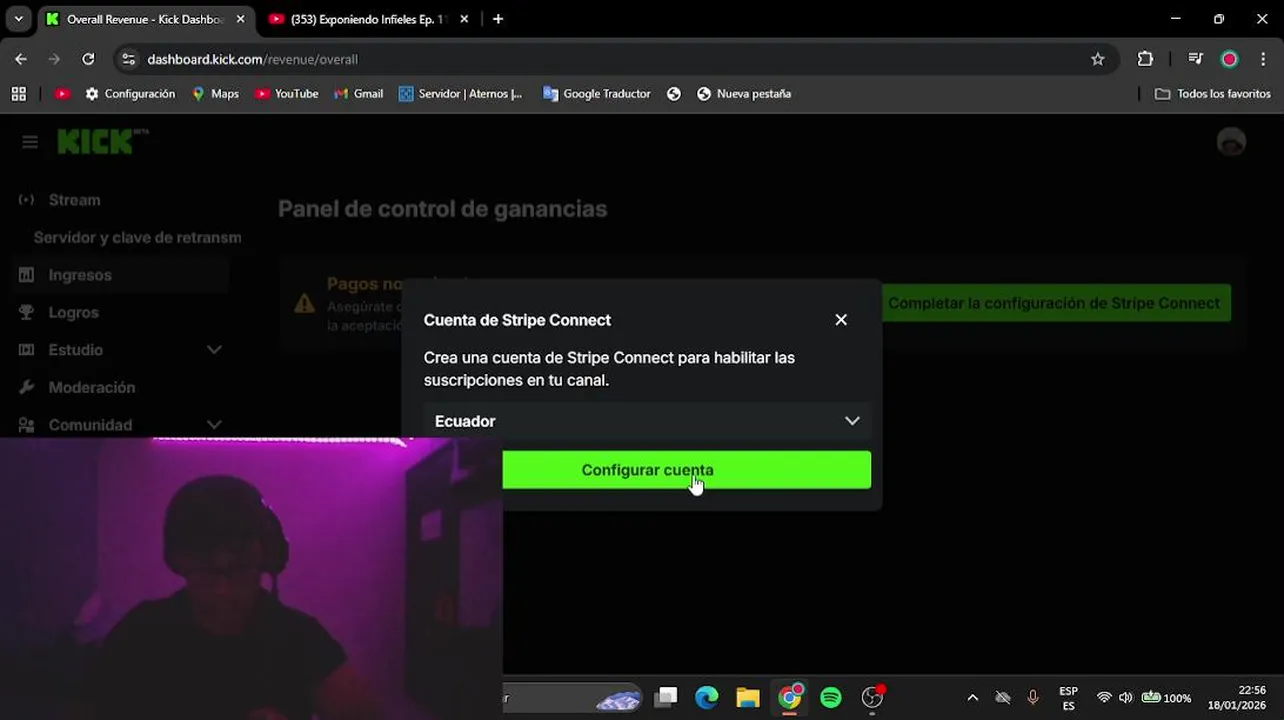
Task: Open the Google Traductor bookmark
Action: (x=596, y=94)
